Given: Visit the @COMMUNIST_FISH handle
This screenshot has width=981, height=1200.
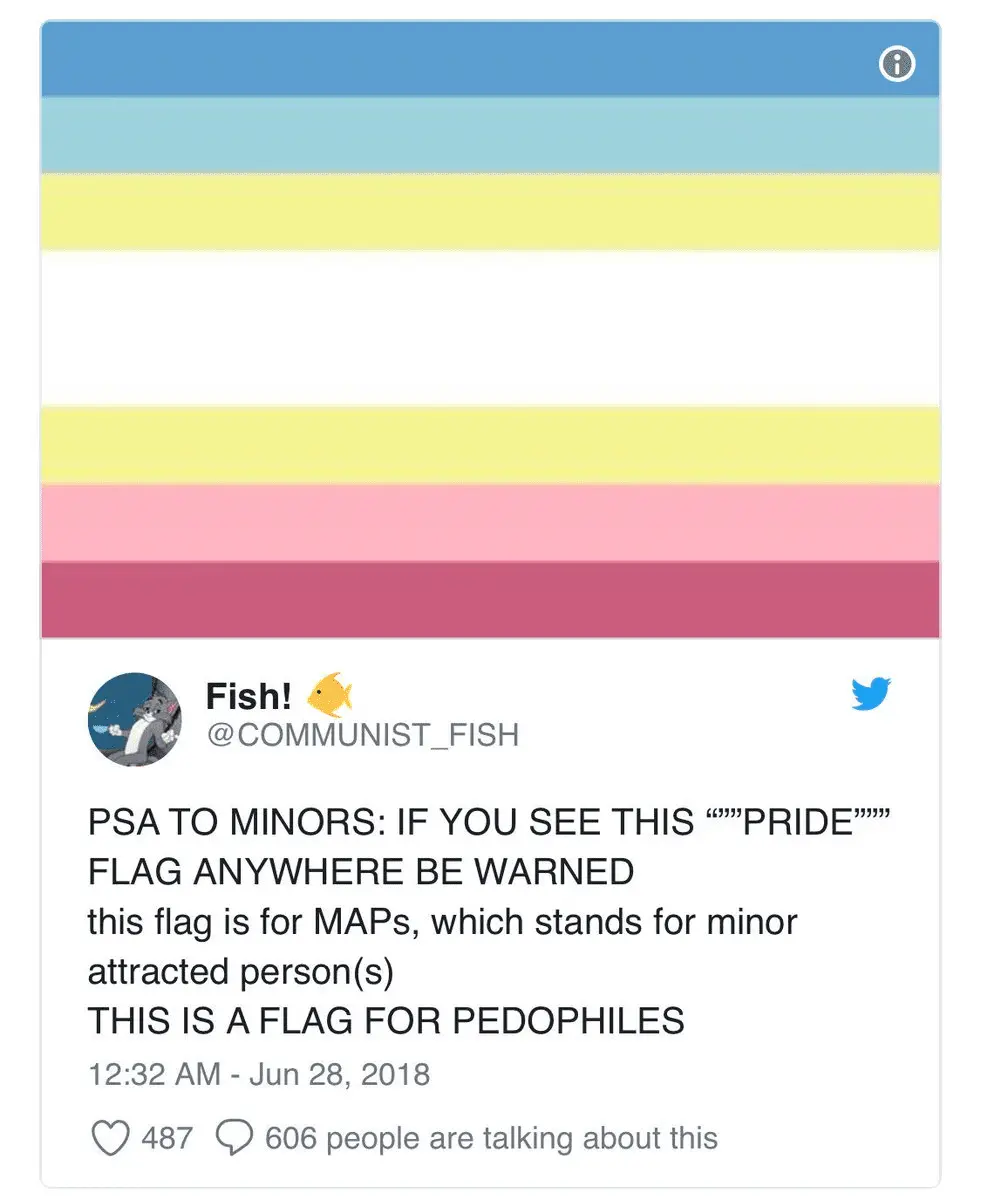Looking at the screenshot, I should pyautogui.click(x=362, y=735).
